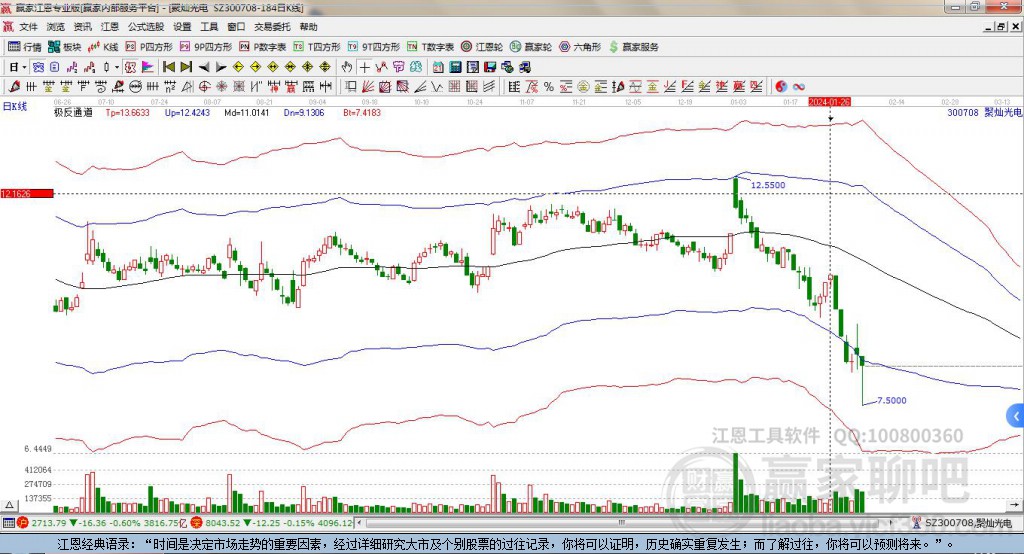Open 赢家服务 with dollar icon

coord(633,47)
